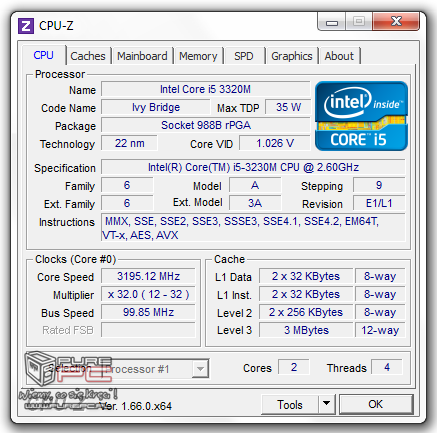The width and height of the screenshot is (437, 433).
Task: Click the CPU-Z app icon in title bar
Action: point(26,26)
